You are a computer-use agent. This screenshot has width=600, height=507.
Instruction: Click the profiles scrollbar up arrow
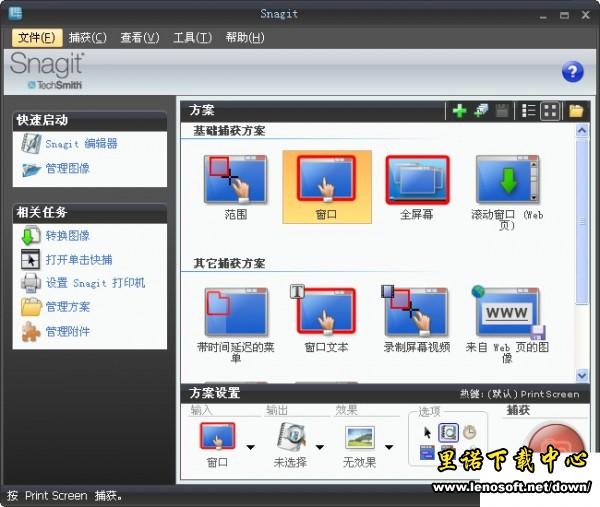pos(582,131)
